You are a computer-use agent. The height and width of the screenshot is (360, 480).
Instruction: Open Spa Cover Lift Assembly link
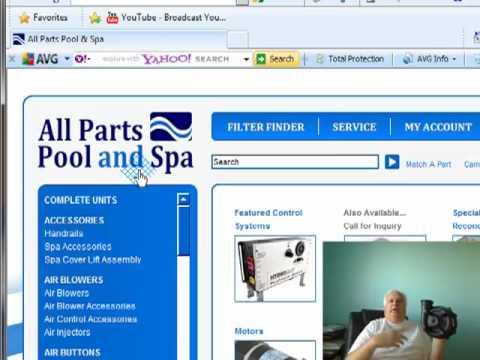93,260
